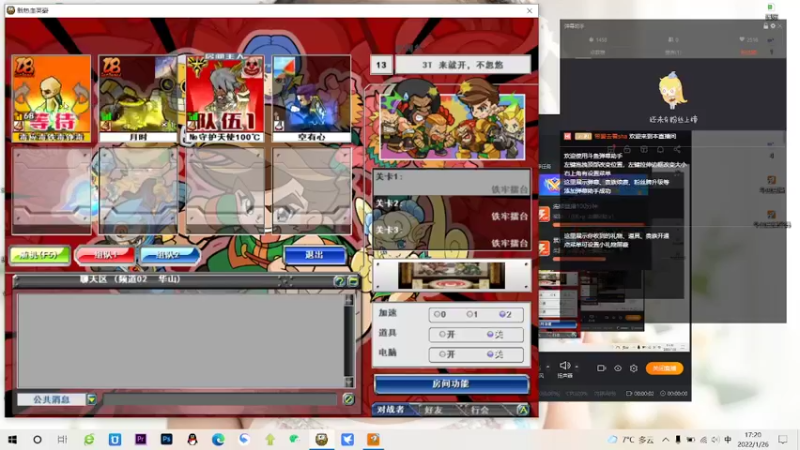Open Microsoft Edge from the taskbar
Screen dimensions: 800x450
[x=218, y=439]
